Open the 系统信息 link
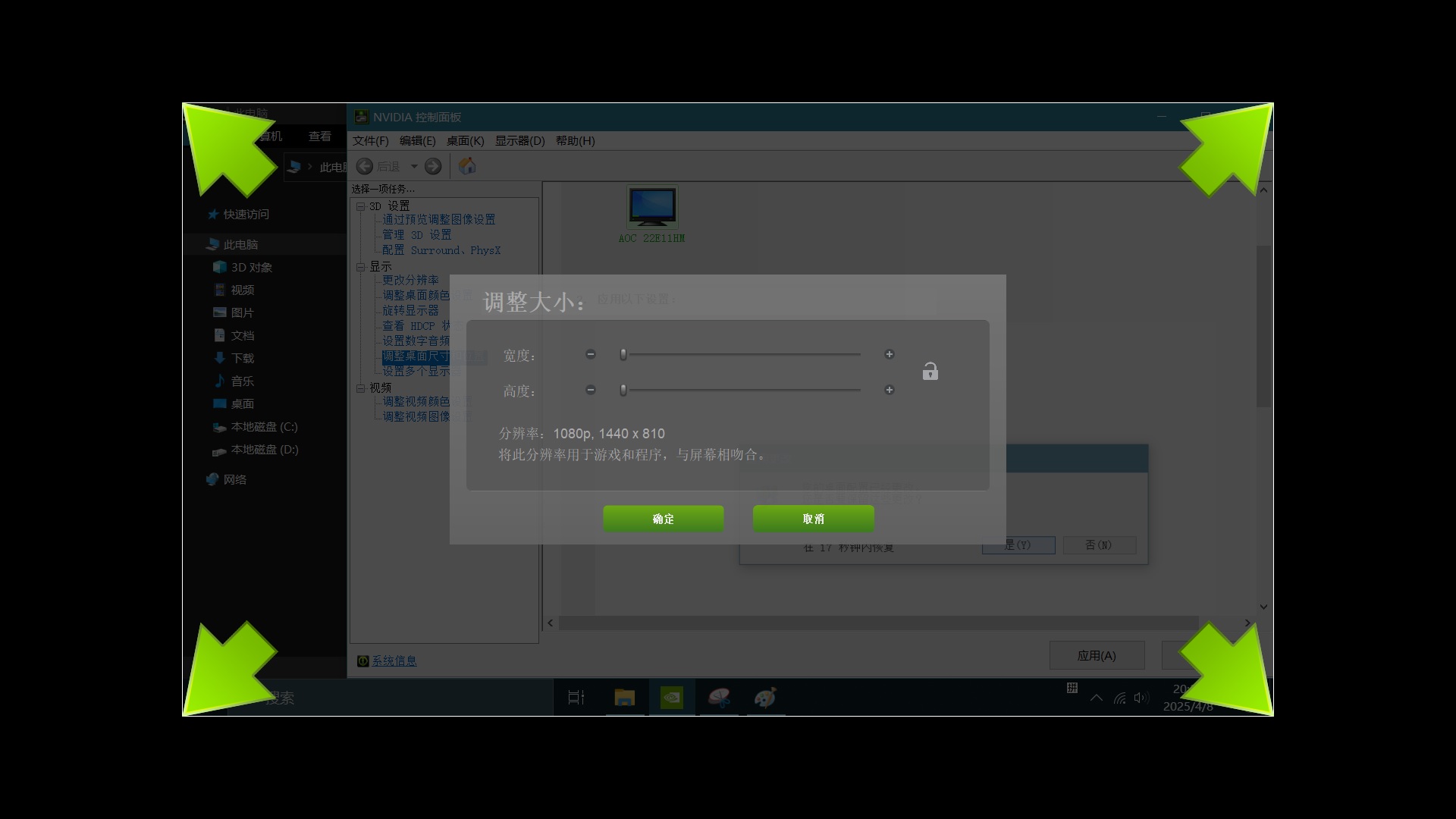 tap(394, 661)
